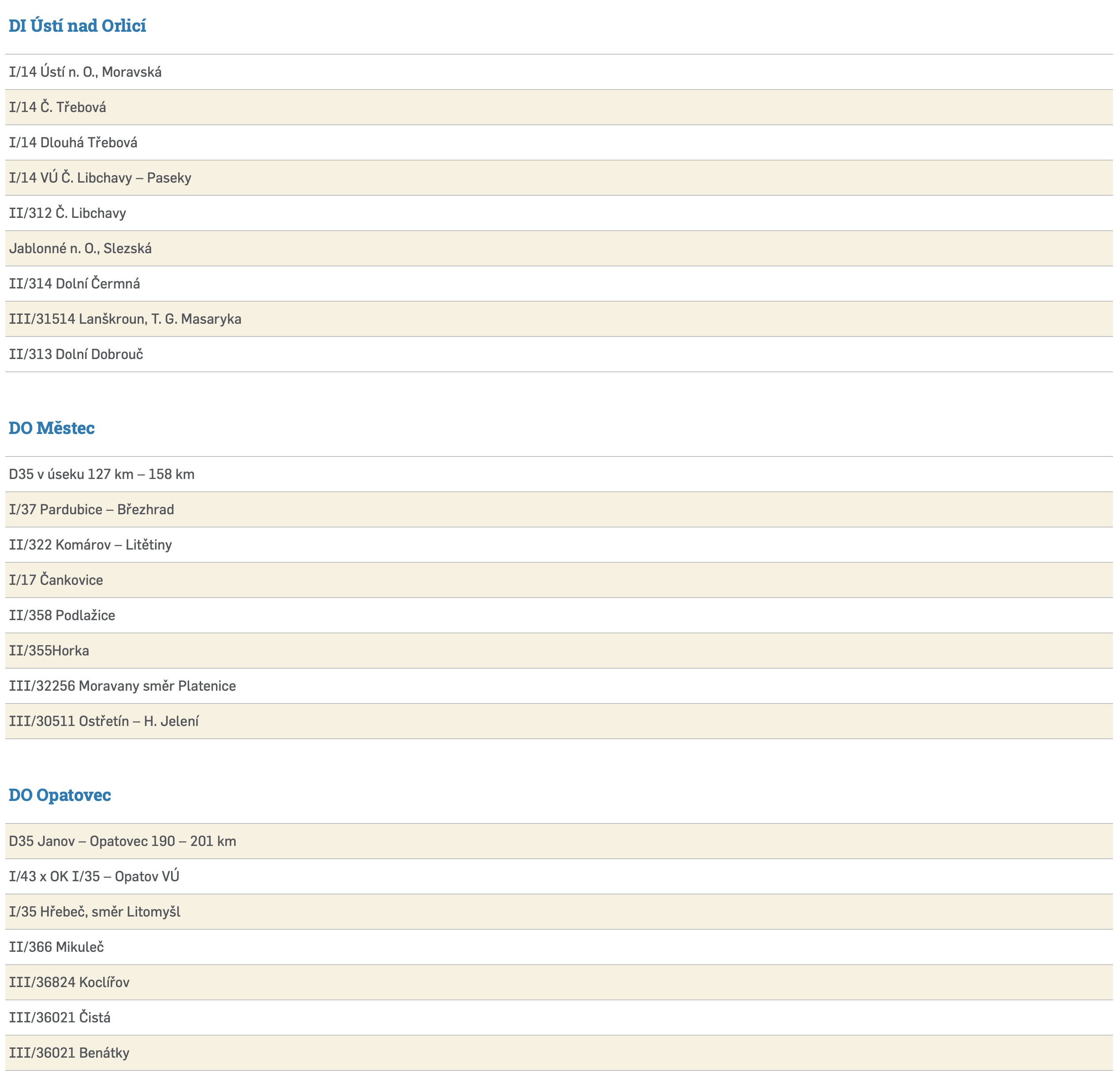
Task: Click the I/17 Čankovice entry
Action: (56, 580)
